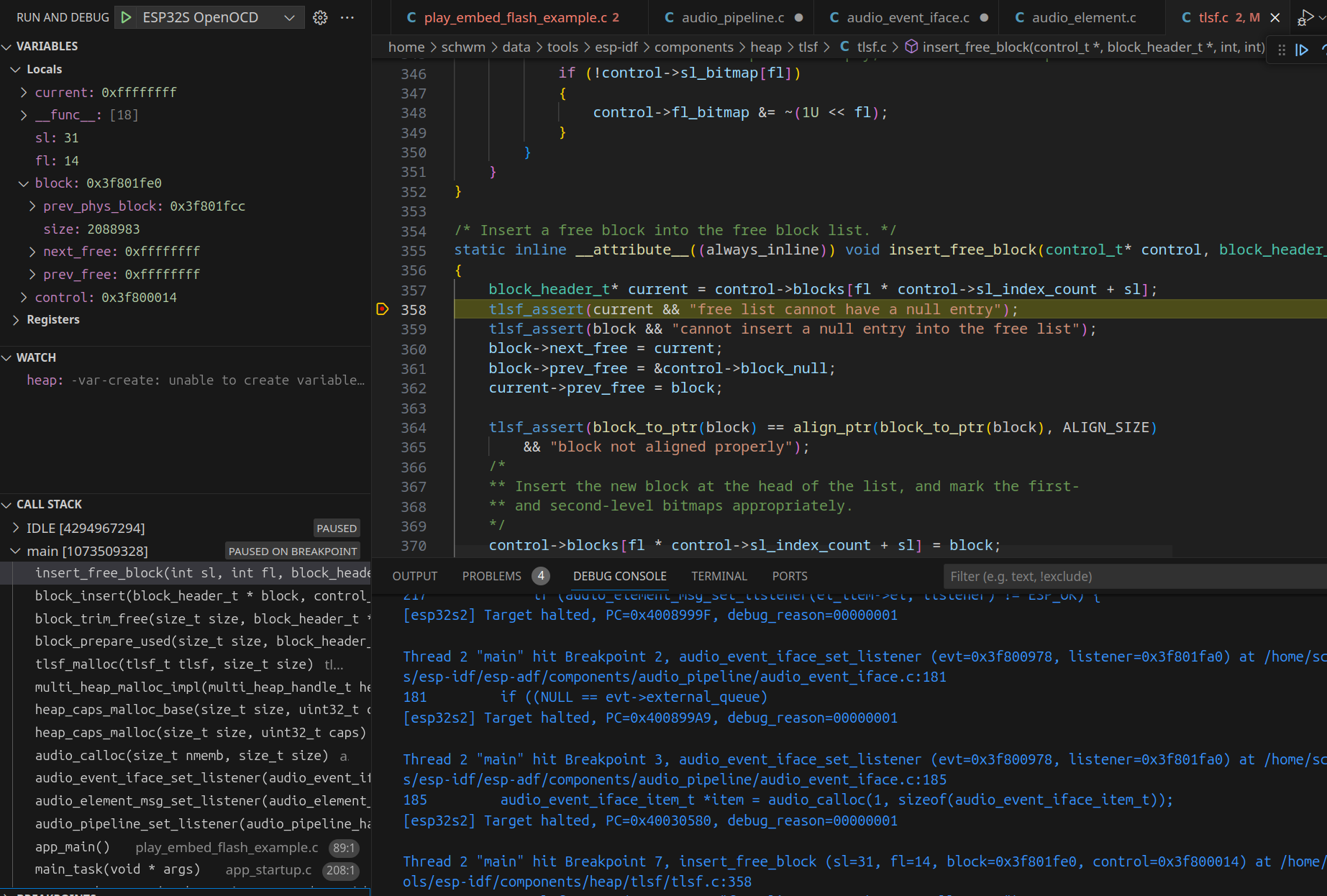Screen dimensions: 1327x896
Task: Click line number 357 gutter
Action: pos(414,291)
